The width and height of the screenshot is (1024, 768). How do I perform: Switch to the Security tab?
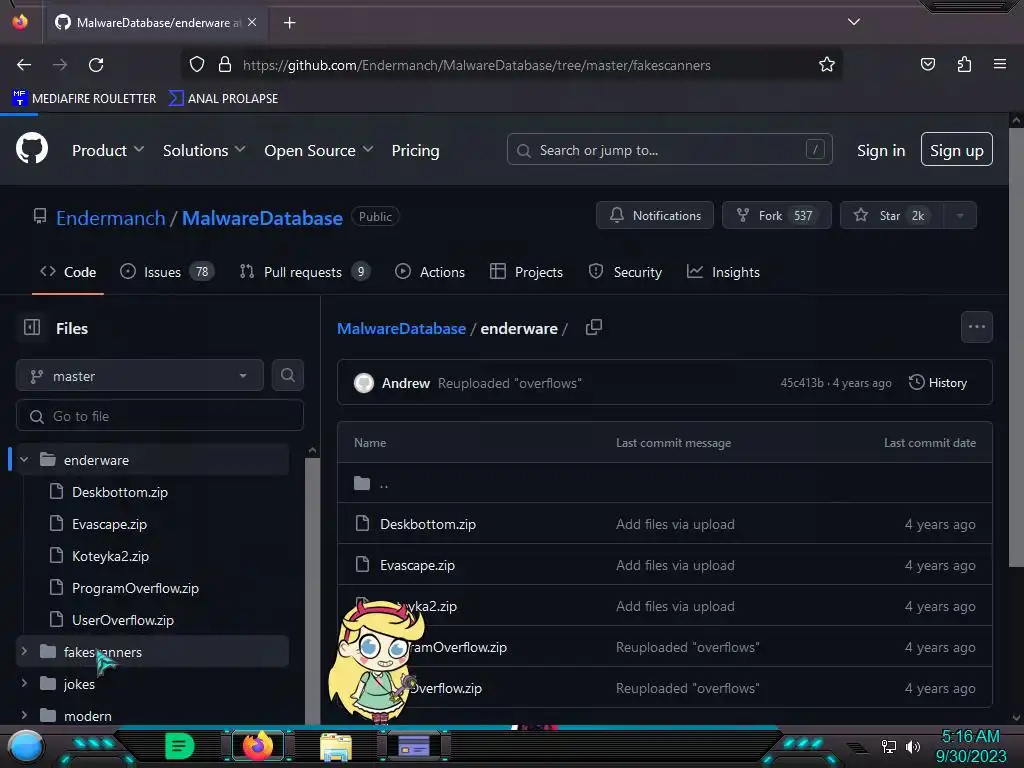tap(625, 272)
